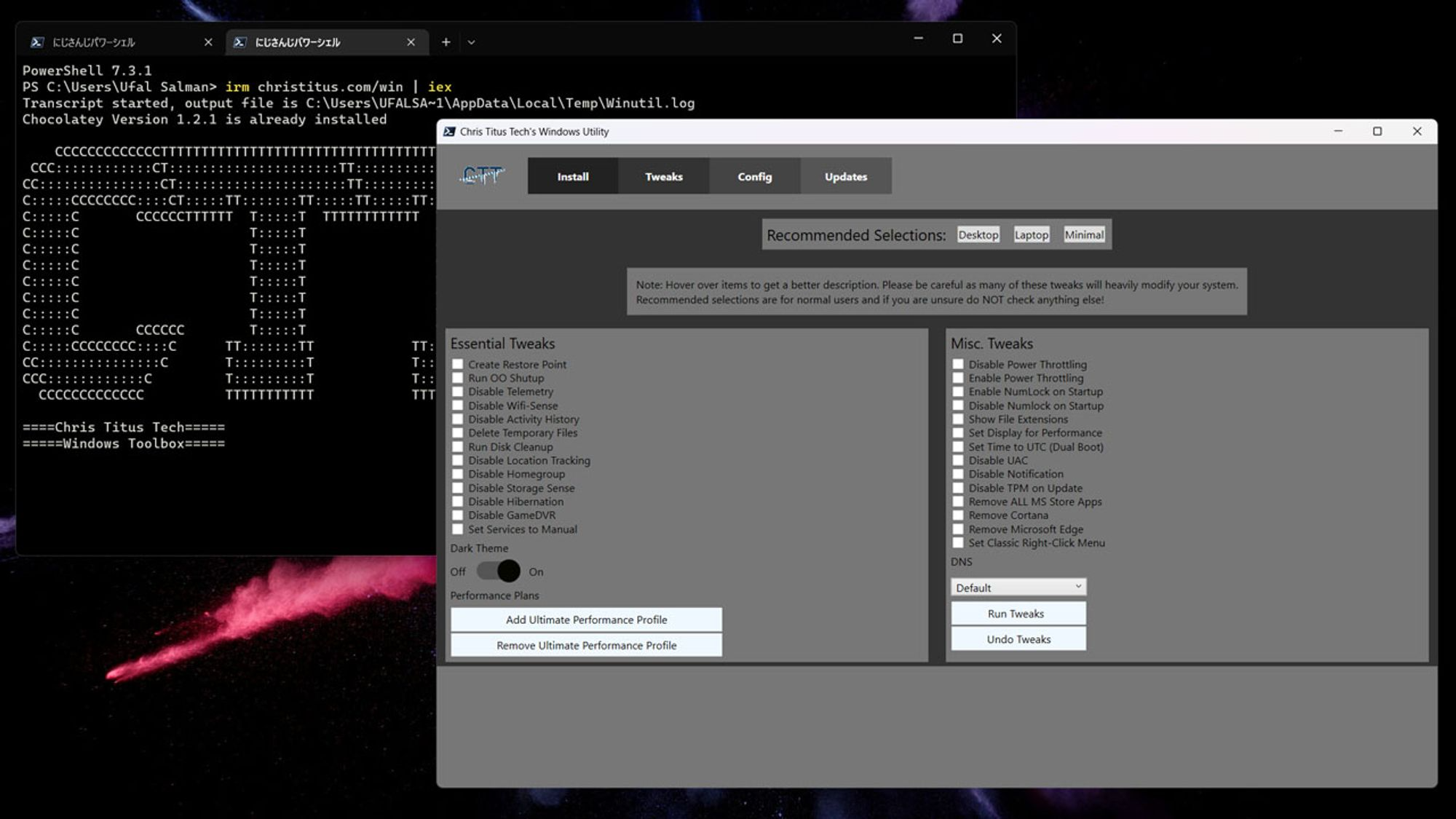
Task: Switch to the Install tab
Action: tap(573, 176)
